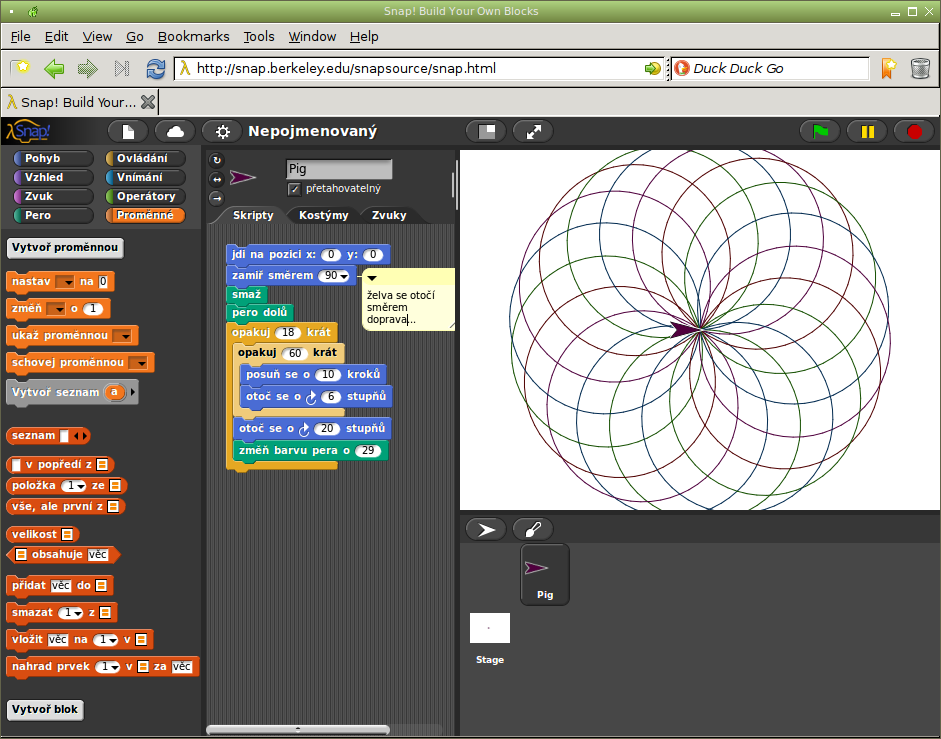
Task: Click the green flag run button
Action: pos(820,132)
